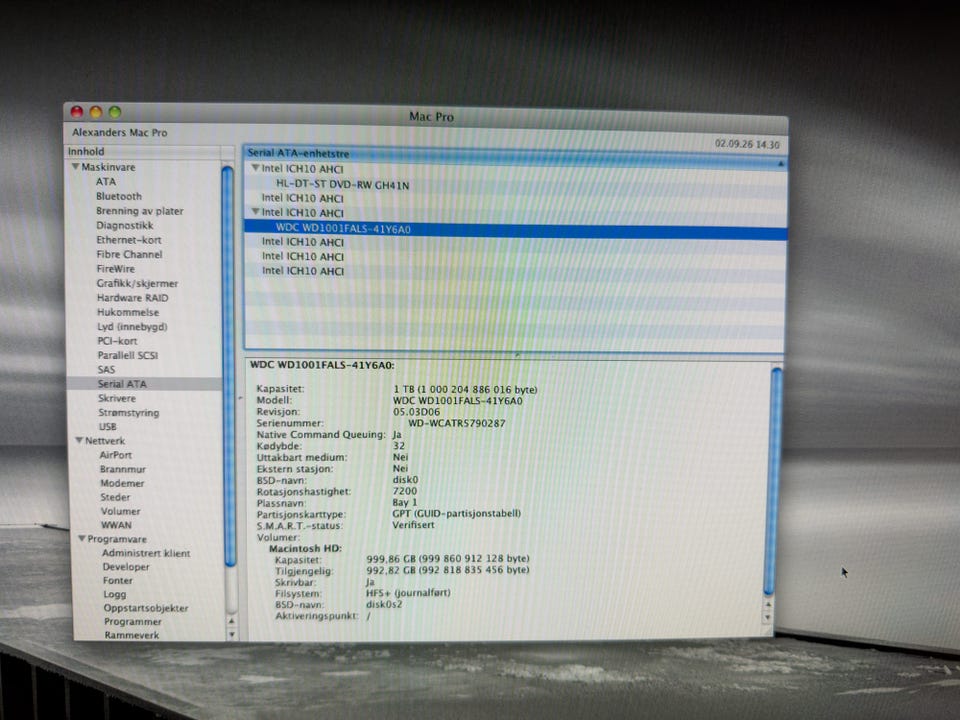Minimize the Mac Pro window with yellow button

pyautogui.click(x=96, y=112)
